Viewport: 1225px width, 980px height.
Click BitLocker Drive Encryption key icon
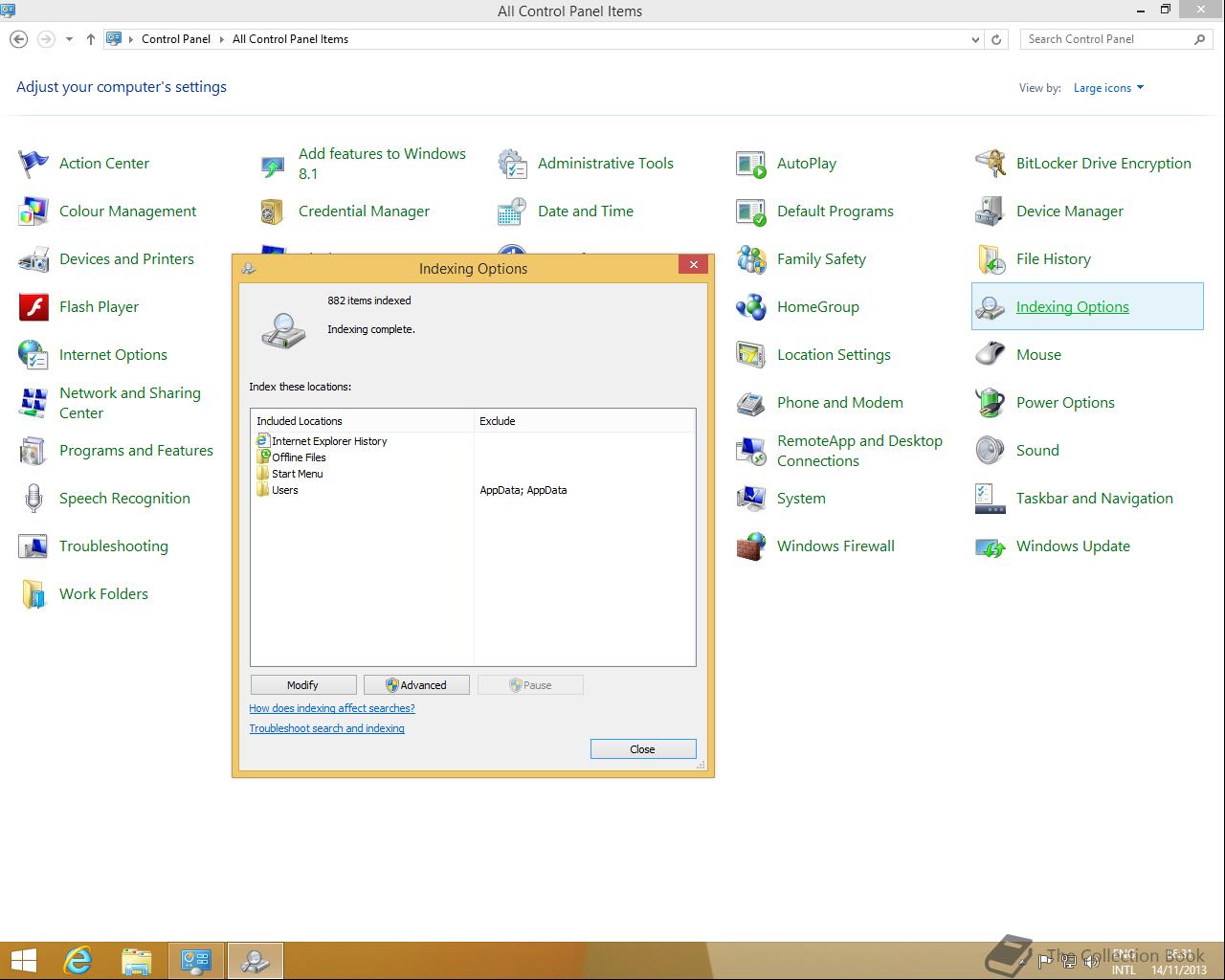(991, 164)
